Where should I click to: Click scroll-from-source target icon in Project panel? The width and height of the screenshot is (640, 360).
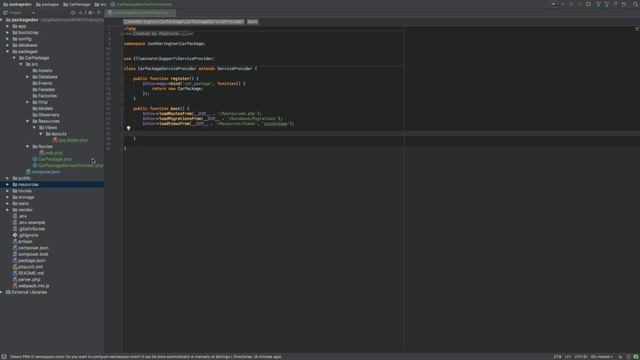coord(73,13)
